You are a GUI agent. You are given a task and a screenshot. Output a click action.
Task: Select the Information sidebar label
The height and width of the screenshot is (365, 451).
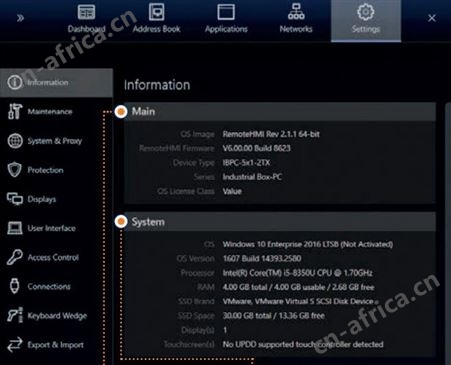click(48, 82)
